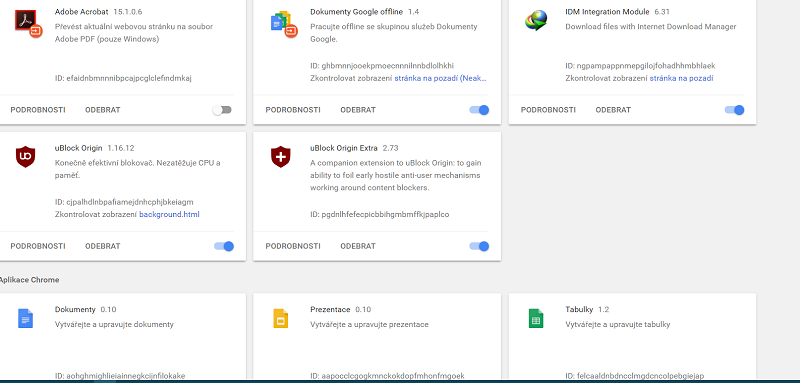The image size is (800, 383).
Task: Click the IDM Integration Module icon
Action: coord(536,20)
